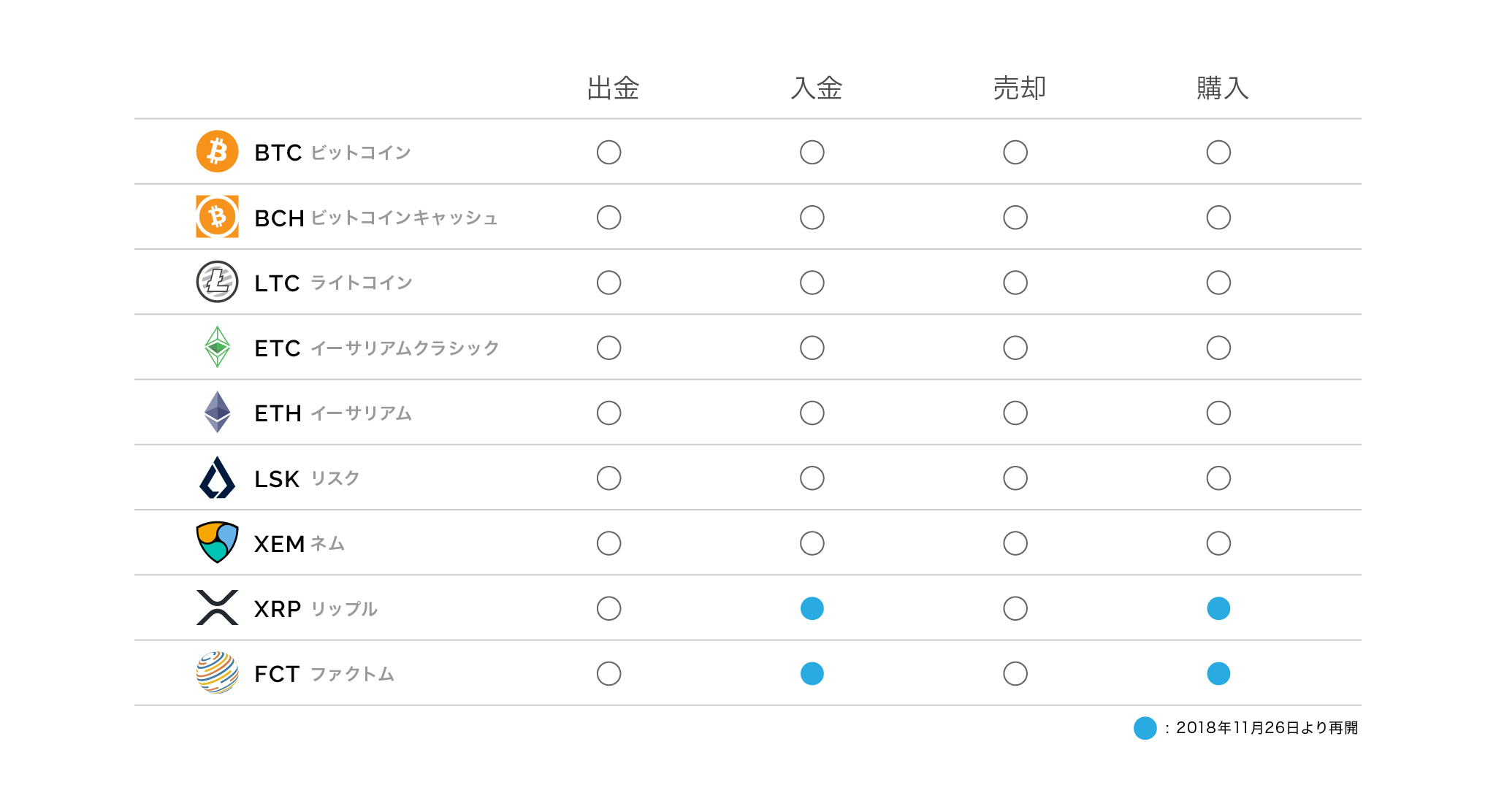1496x812 pixels.
Task: Click the 出金 column header
Action: [613, 88]
